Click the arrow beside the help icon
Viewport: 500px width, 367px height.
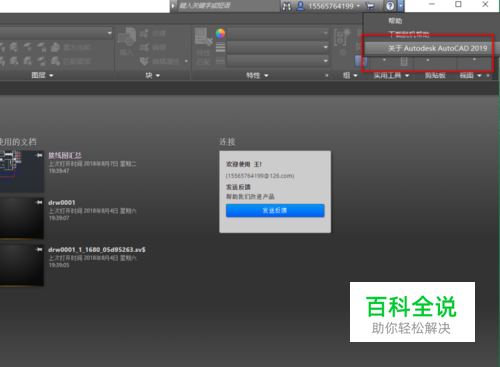(400, 6)
